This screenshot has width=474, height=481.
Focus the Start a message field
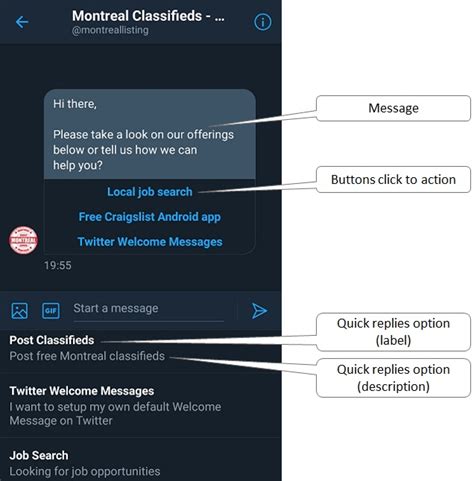pyautogui.click(x=148, y=309)
